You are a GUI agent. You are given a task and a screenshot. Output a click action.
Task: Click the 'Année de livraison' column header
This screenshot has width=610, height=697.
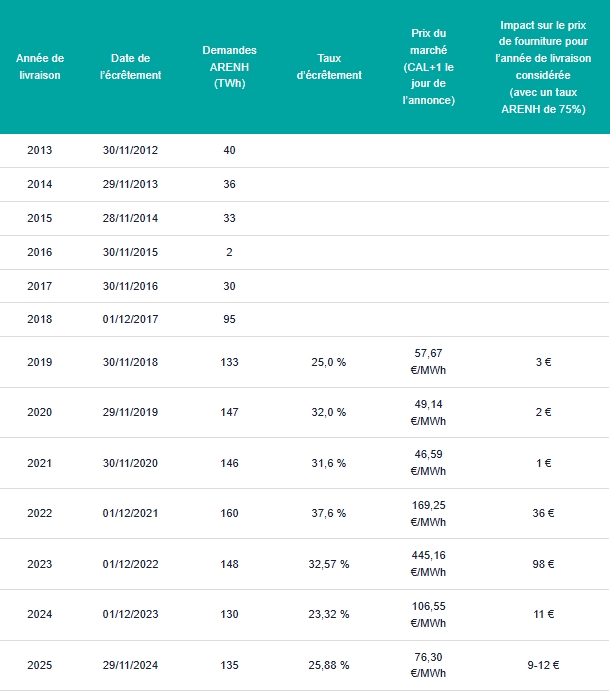point(40,67)
